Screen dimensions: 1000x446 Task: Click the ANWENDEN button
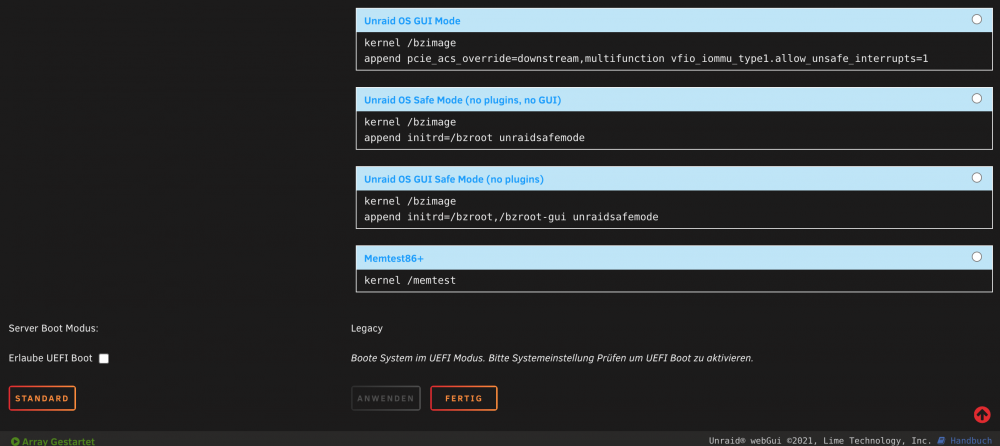(385, 398)
